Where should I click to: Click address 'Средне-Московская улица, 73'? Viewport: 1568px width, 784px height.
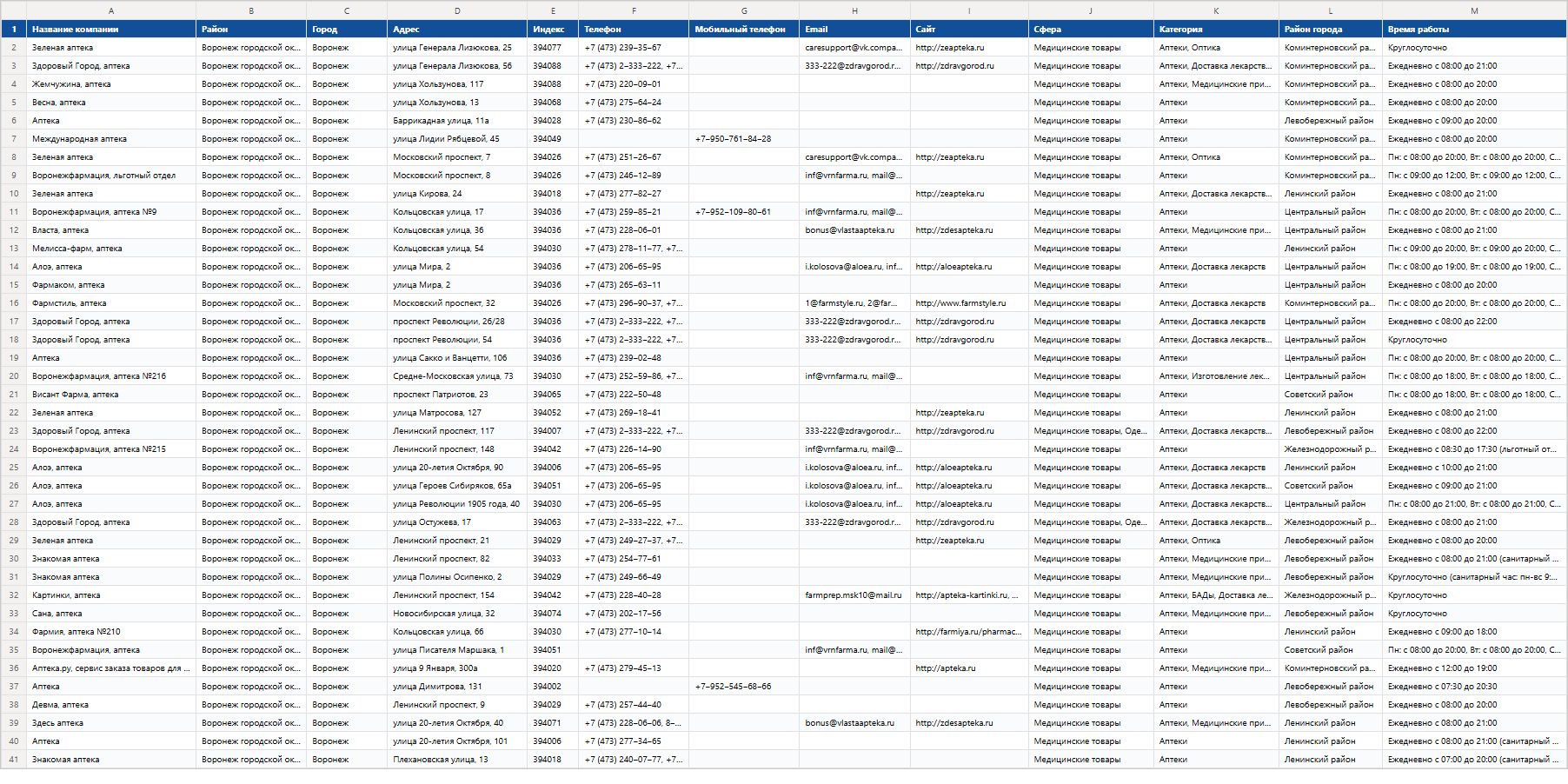click(x=457, y=376)
